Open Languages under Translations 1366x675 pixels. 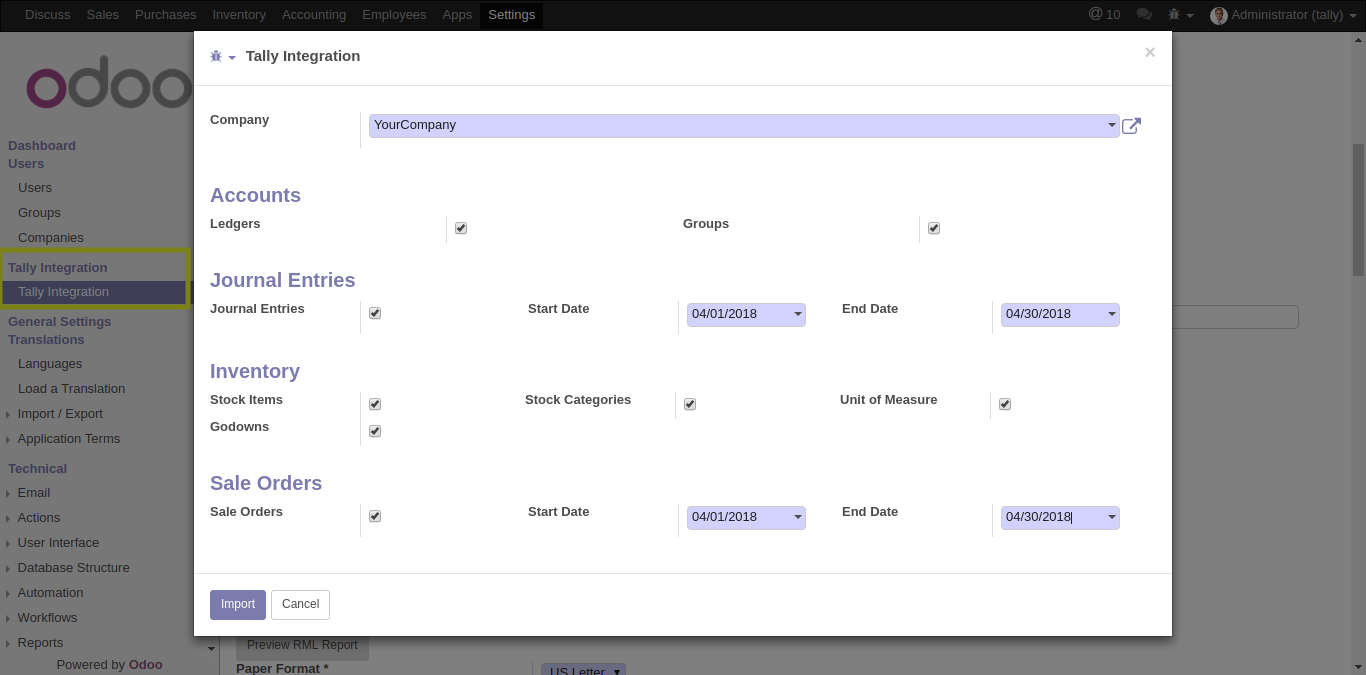coord(50,364)
